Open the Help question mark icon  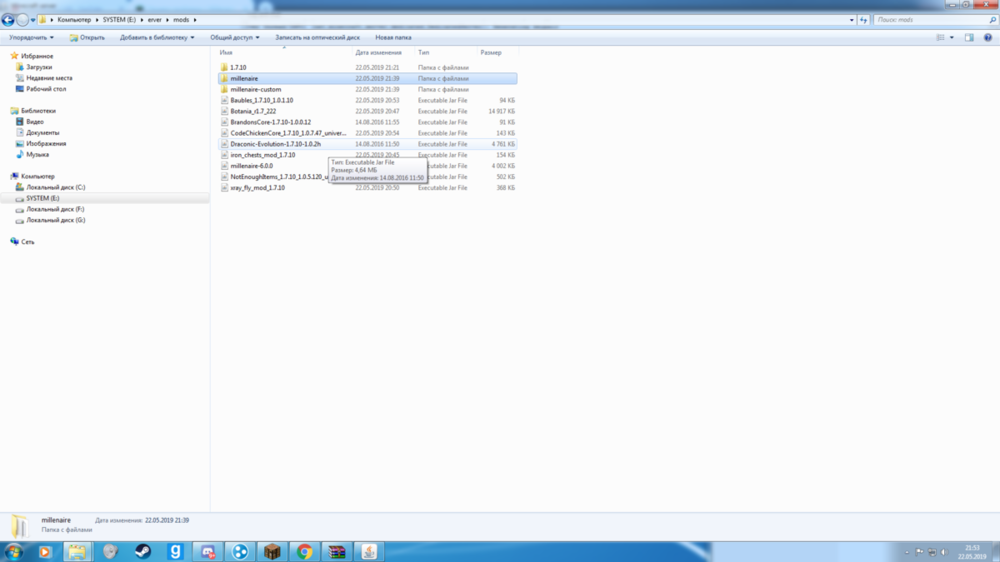point(987,38)
